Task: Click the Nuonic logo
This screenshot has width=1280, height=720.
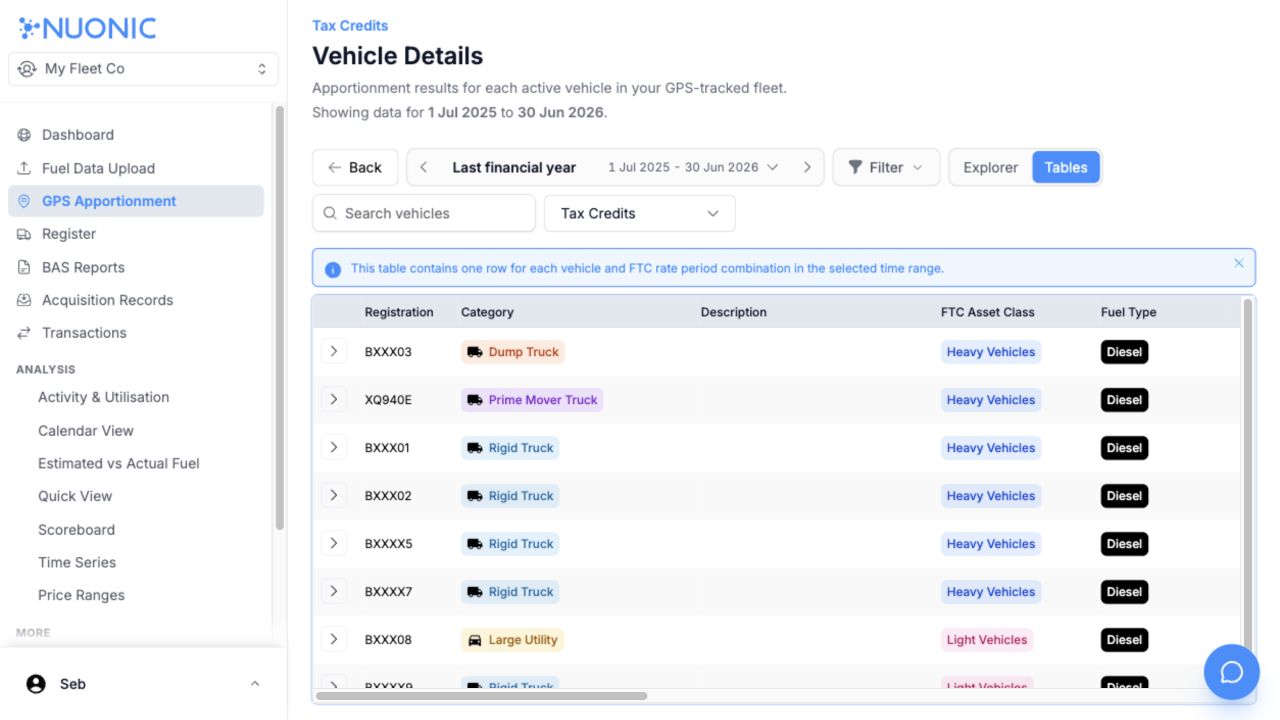Action: 87,27
